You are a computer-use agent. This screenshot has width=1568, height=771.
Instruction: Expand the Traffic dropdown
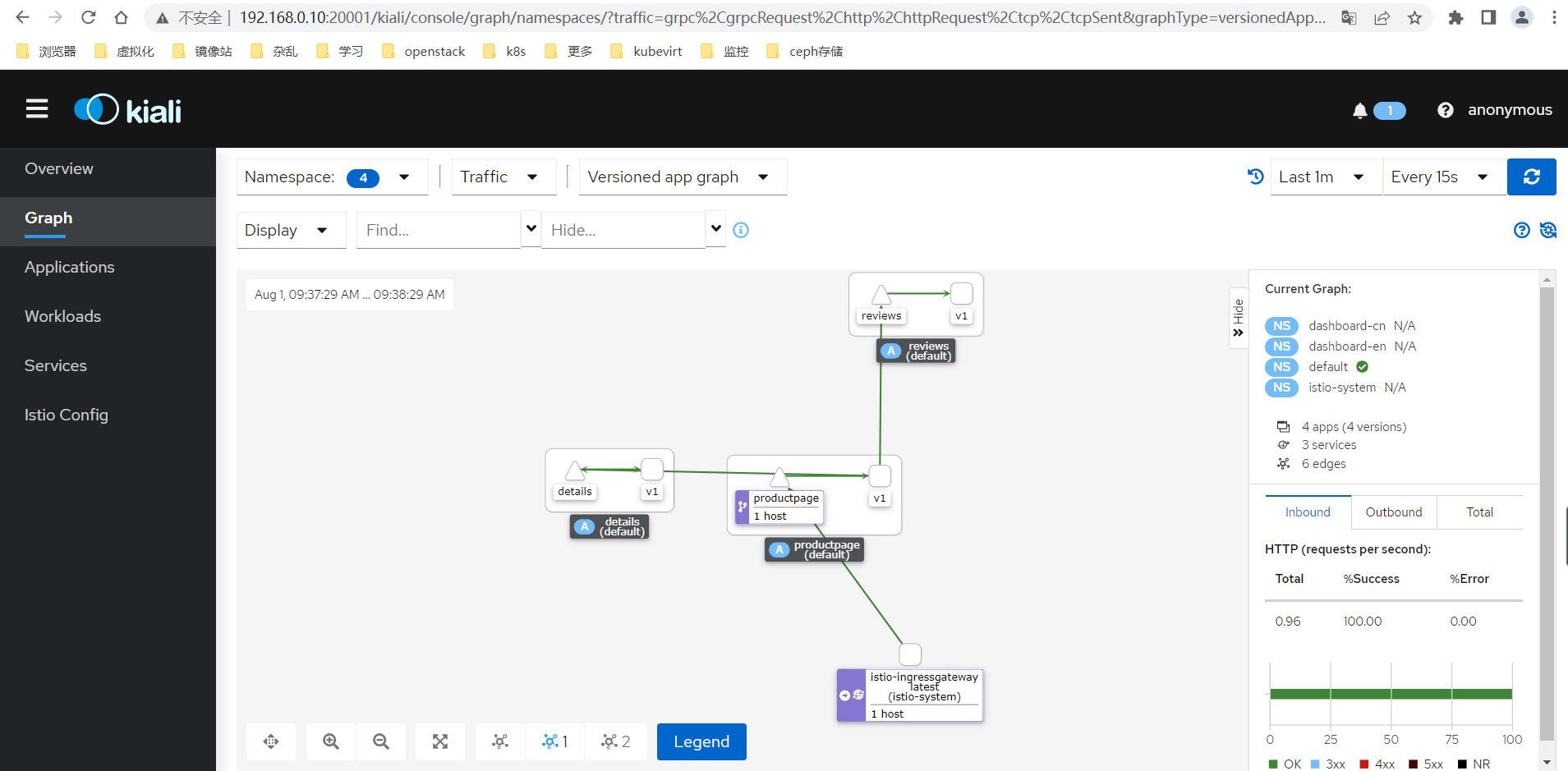point(504,177)
